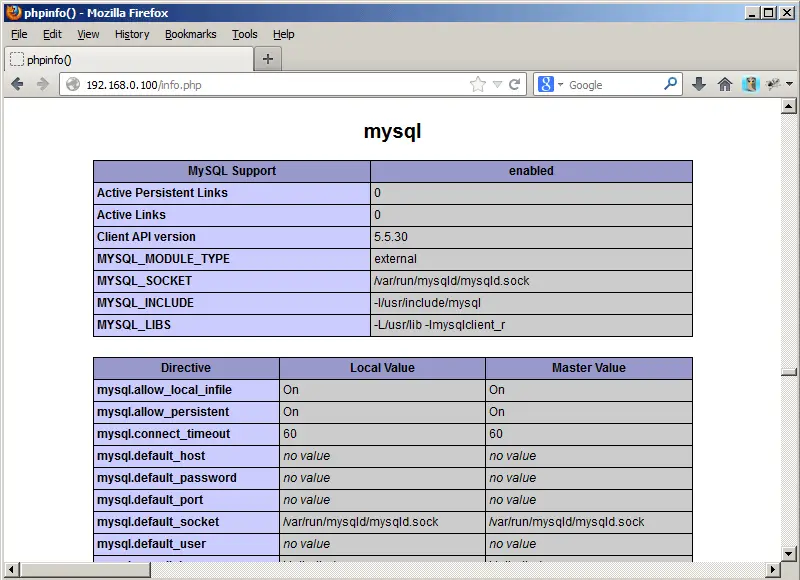Open the Google search engine dropdown
The image size is (800, 580).
point(560,85)
